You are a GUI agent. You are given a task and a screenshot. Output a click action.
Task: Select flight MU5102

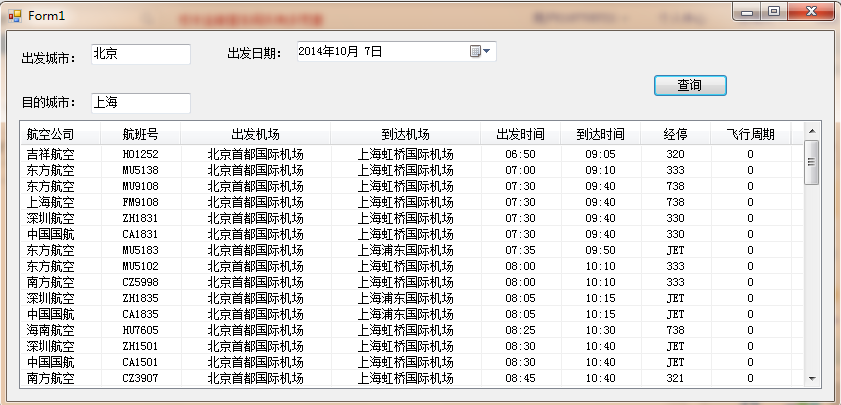[x=141, y=266]
